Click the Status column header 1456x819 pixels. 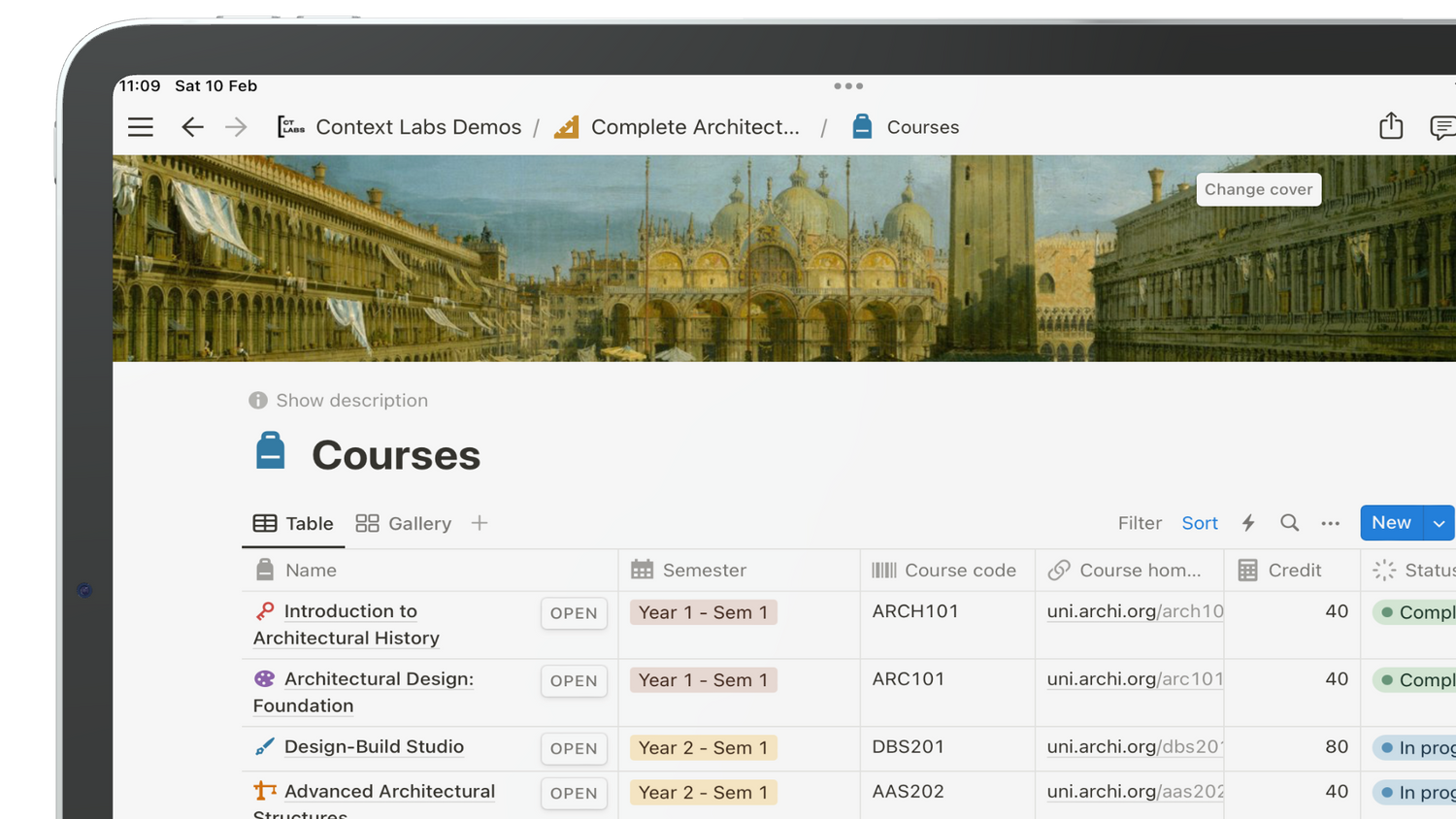(x=1408, y=571)
